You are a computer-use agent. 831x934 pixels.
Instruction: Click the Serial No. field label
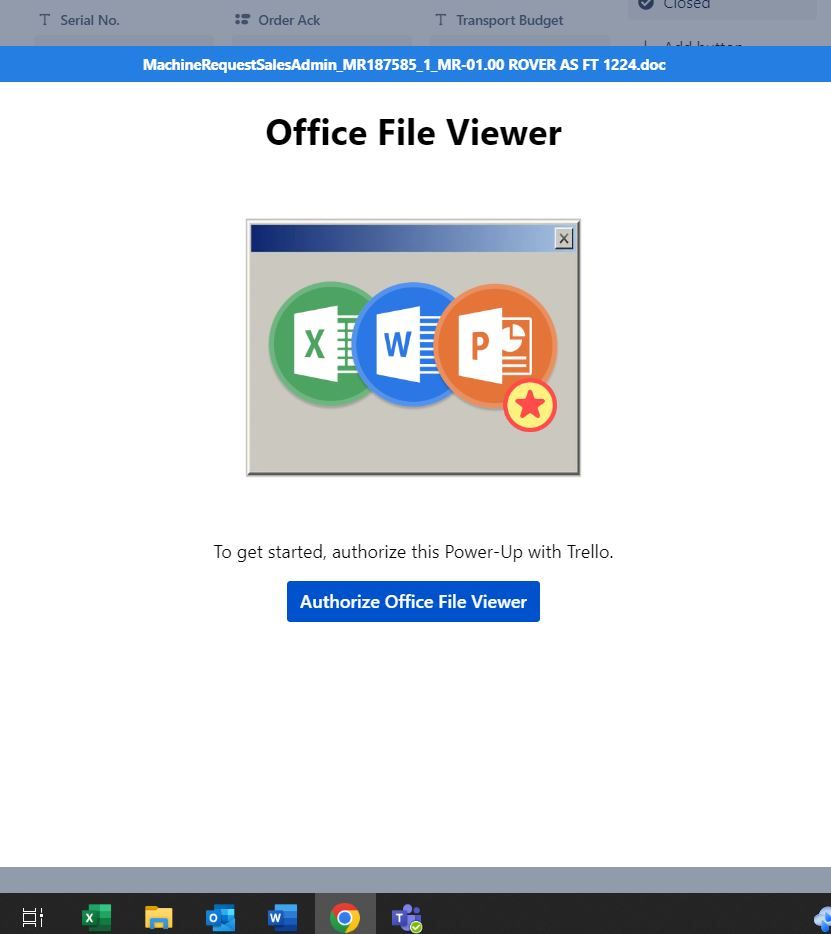coord(90,20)
